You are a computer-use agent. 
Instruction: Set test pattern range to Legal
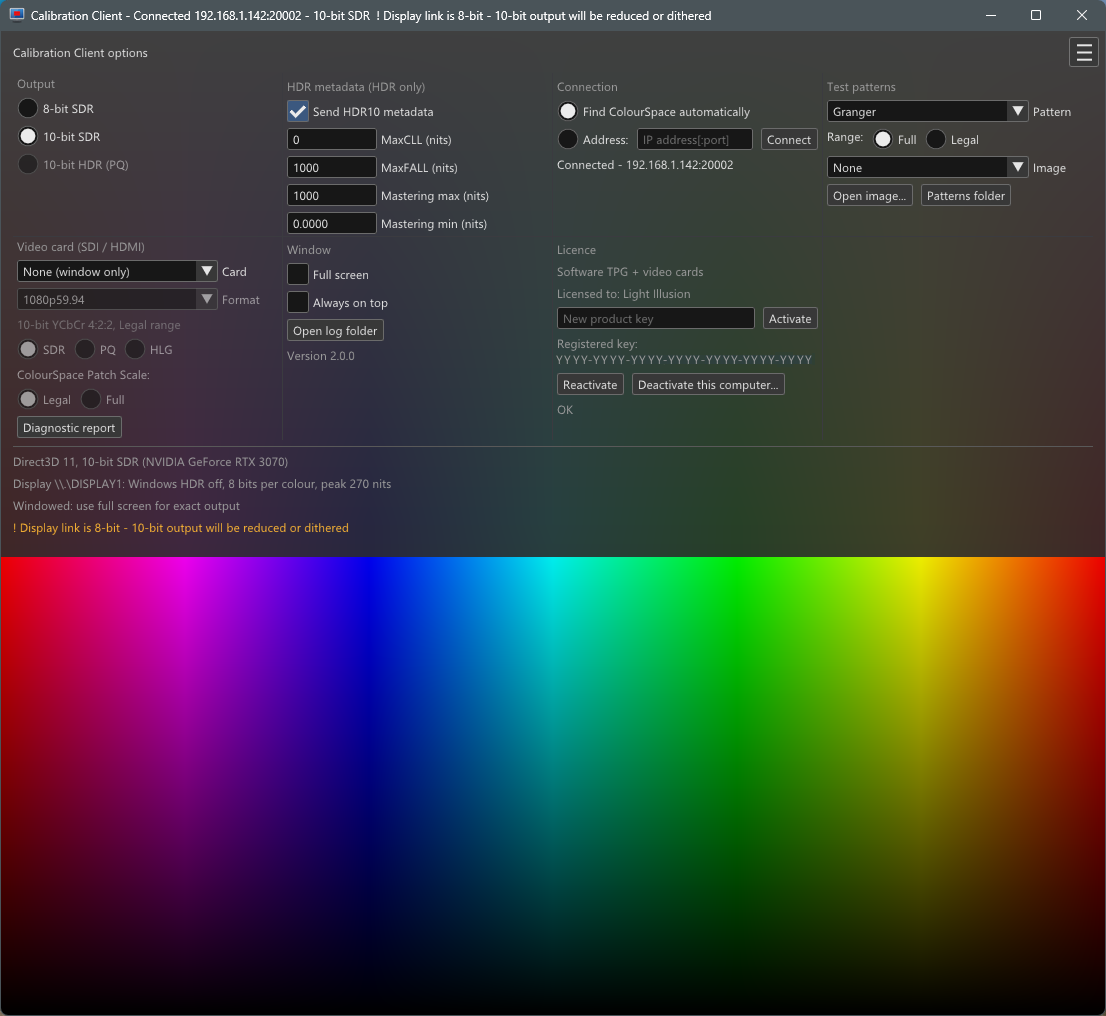[936, 139]
